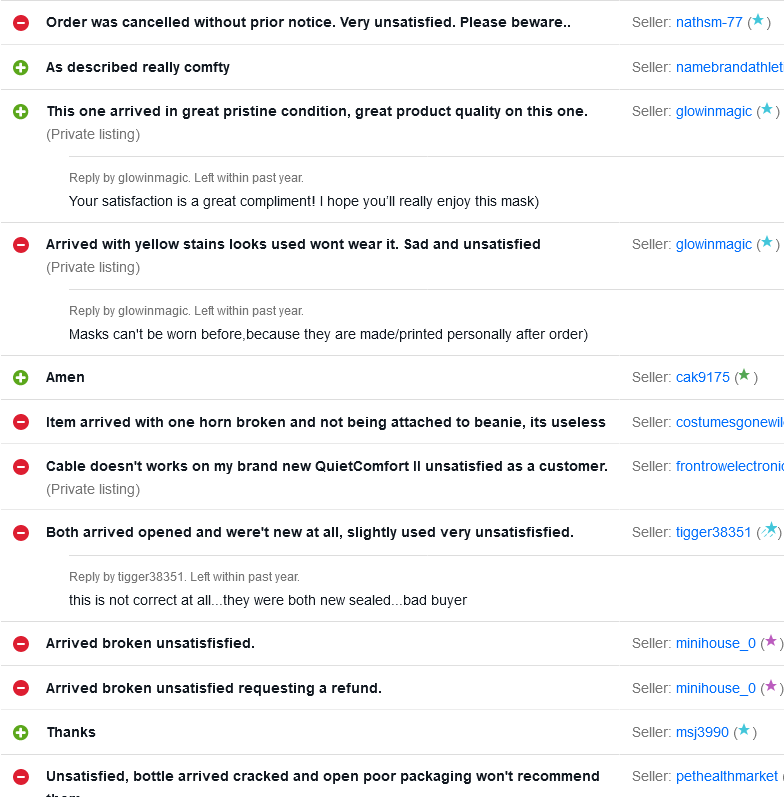Click the red icon beside the QuietComfort cable feedback
Viewport: 784px width, 797px height.
tap(21, 466)
